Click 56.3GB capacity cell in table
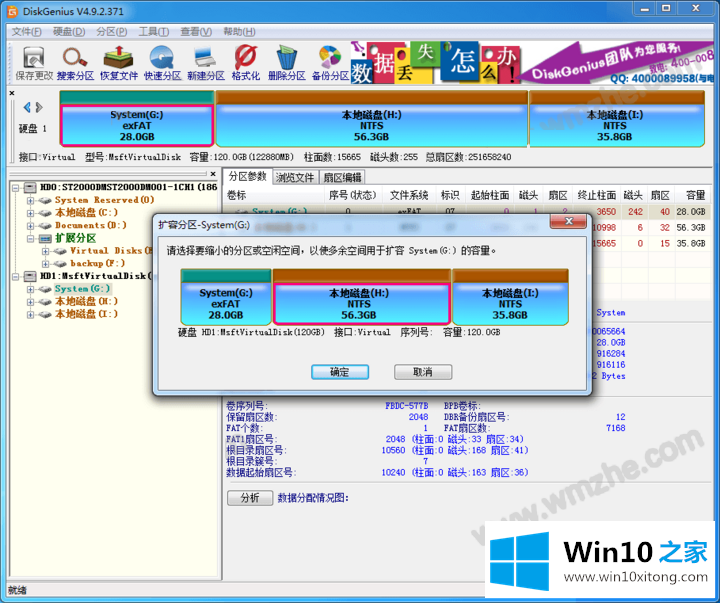Viewport: 720px width, 603px height. pyautogui.click(x=691, y=228)
